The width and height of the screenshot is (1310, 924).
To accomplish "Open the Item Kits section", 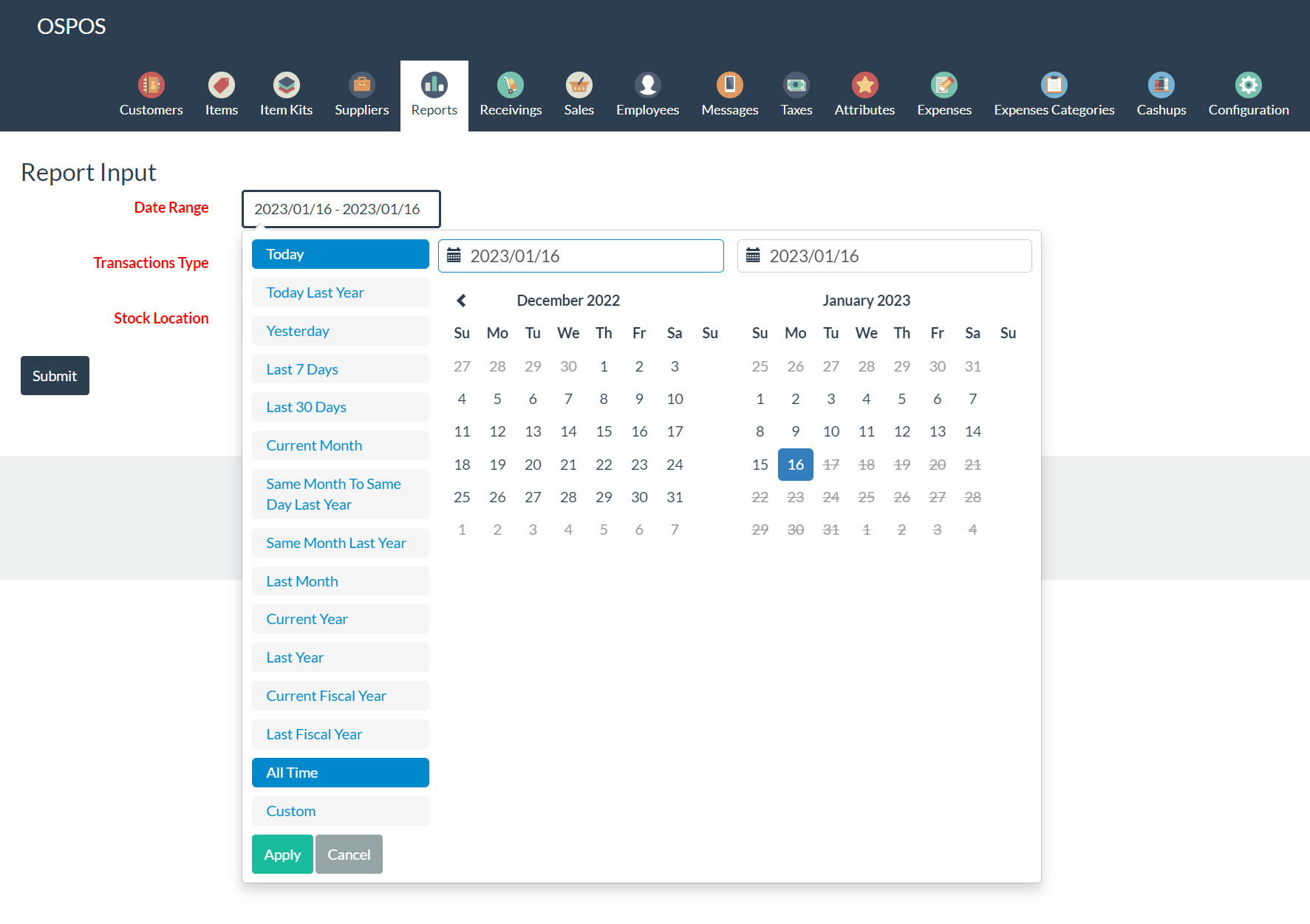I will [286, 95].
